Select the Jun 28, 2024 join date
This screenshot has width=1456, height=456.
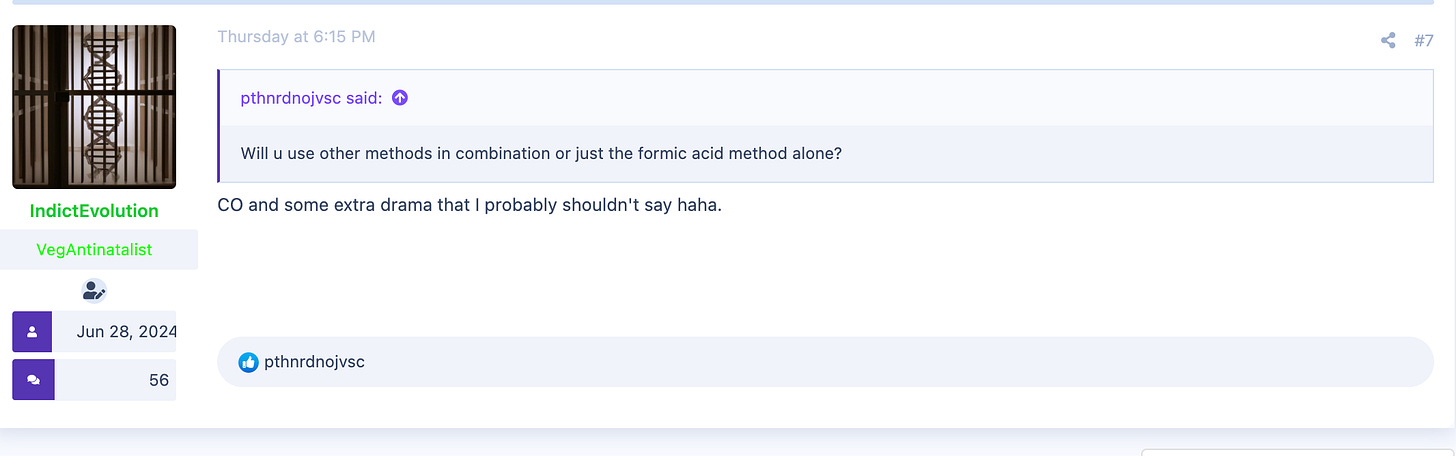coord(127,332)
